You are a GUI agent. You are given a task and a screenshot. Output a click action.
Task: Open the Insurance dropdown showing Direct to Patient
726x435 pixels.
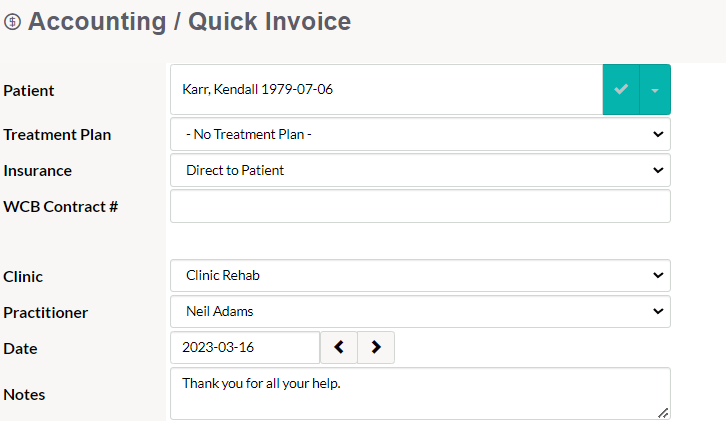(420, 170)
